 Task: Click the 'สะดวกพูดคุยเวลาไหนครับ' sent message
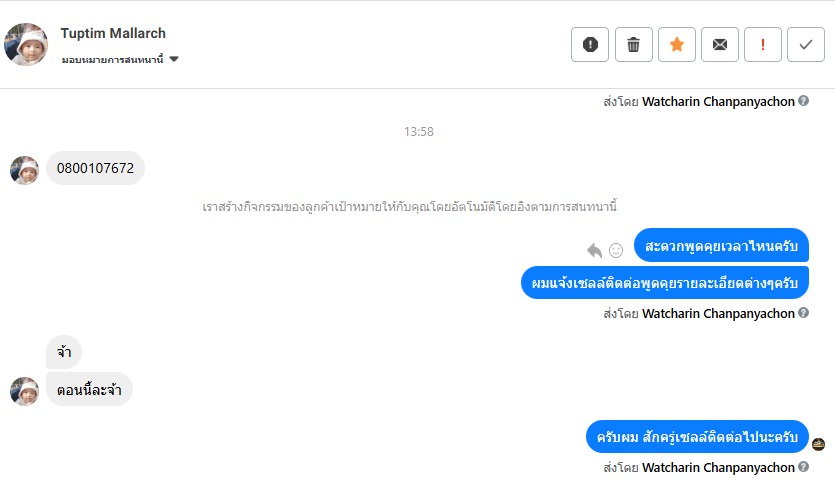[x=721, y=246]
